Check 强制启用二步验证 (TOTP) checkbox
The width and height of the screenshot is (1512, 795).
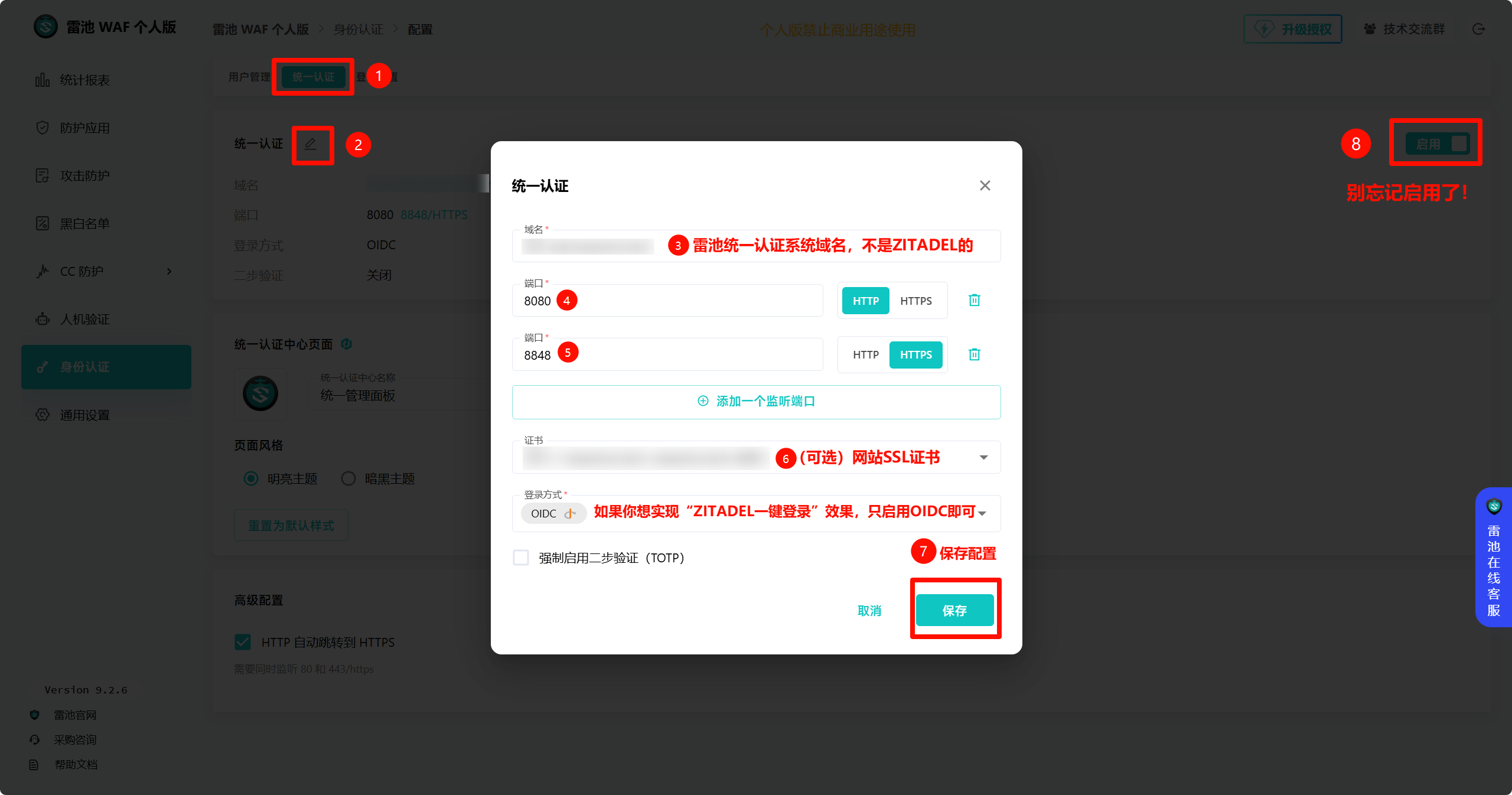click(x=521, y=558)
